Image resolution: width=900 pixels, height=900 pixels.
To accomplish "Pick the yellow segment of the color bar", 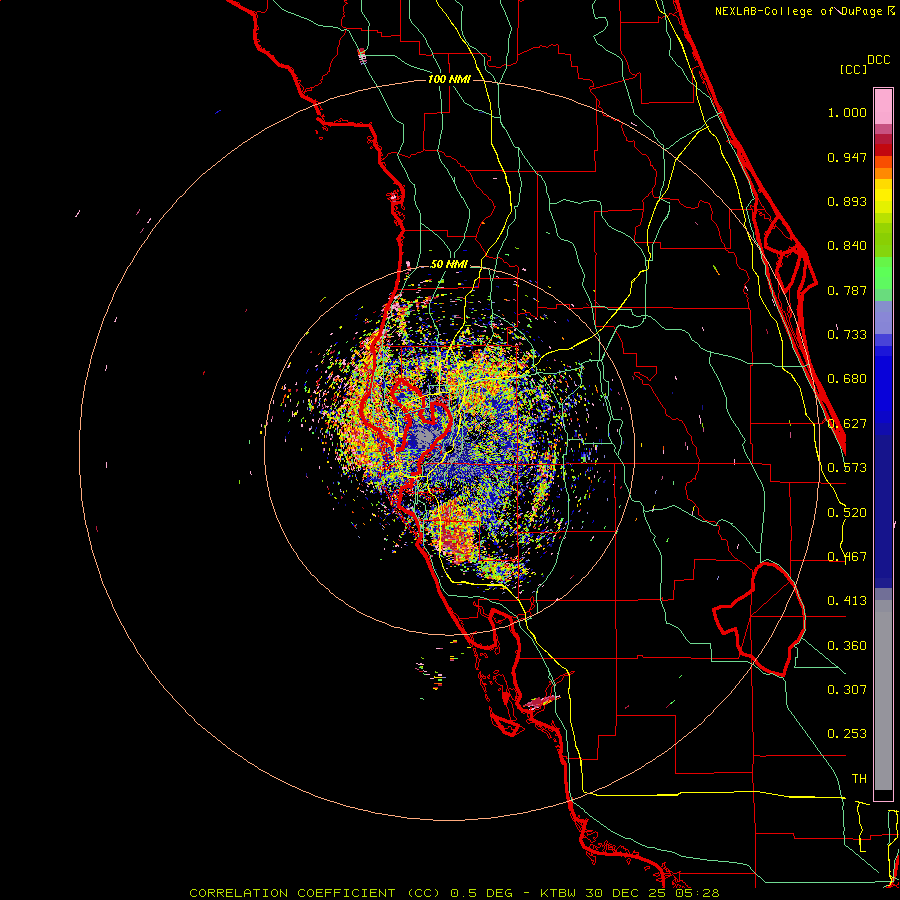I will click(x=883, y=196).
